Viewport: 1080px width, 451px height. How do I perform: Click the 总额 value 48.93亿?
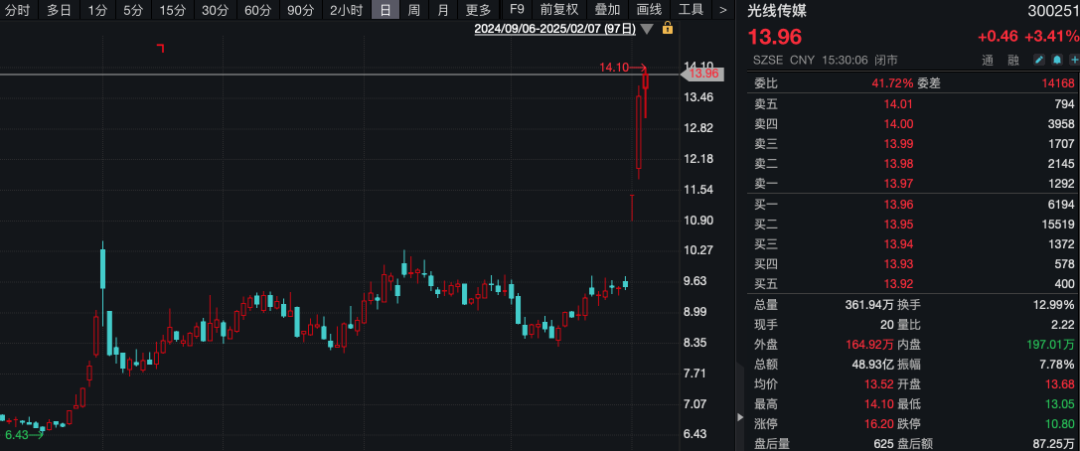tap(872, 364)
